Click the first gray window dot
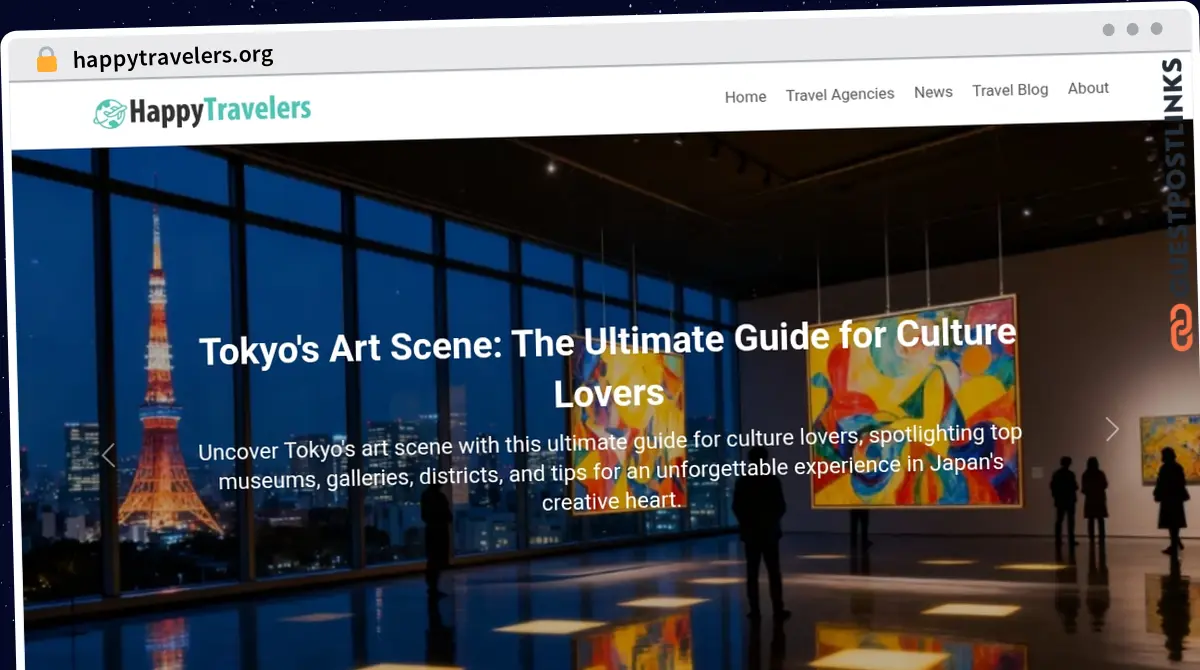The width and height of the screenshot is (1200, 670). point(1108,30)
